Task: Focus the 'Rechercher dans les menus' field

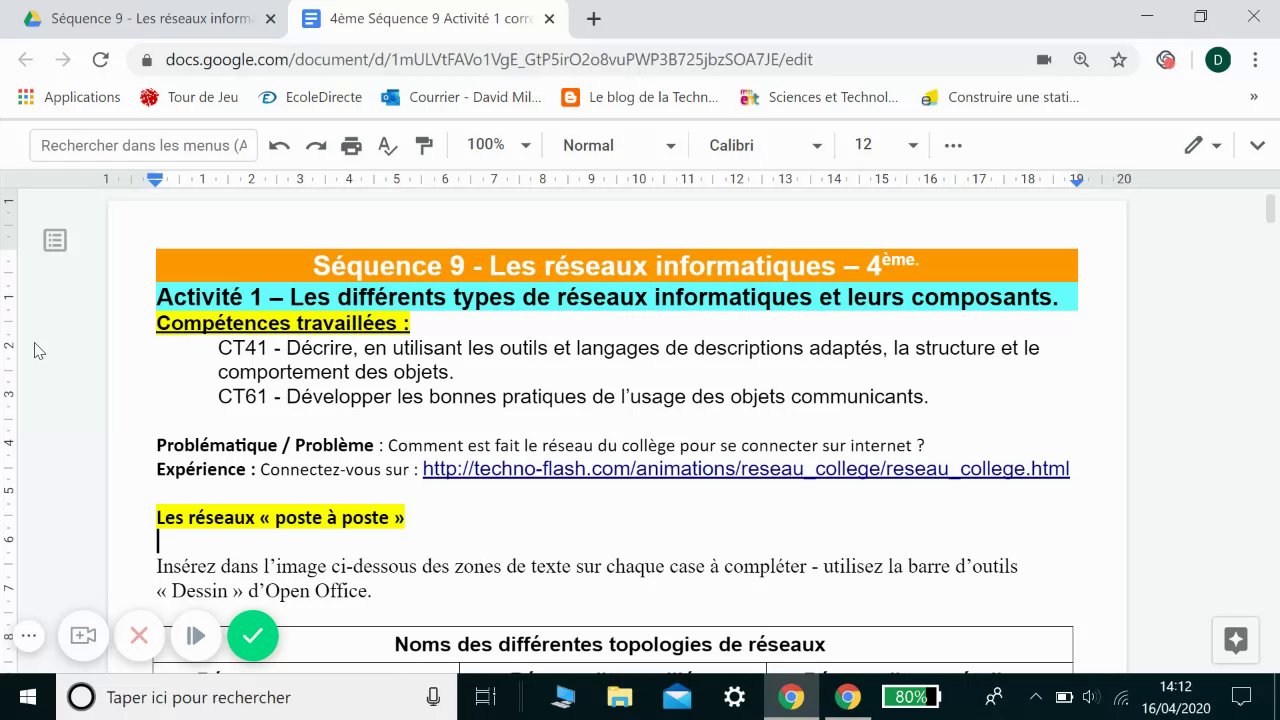Action: tap(144, 146)
